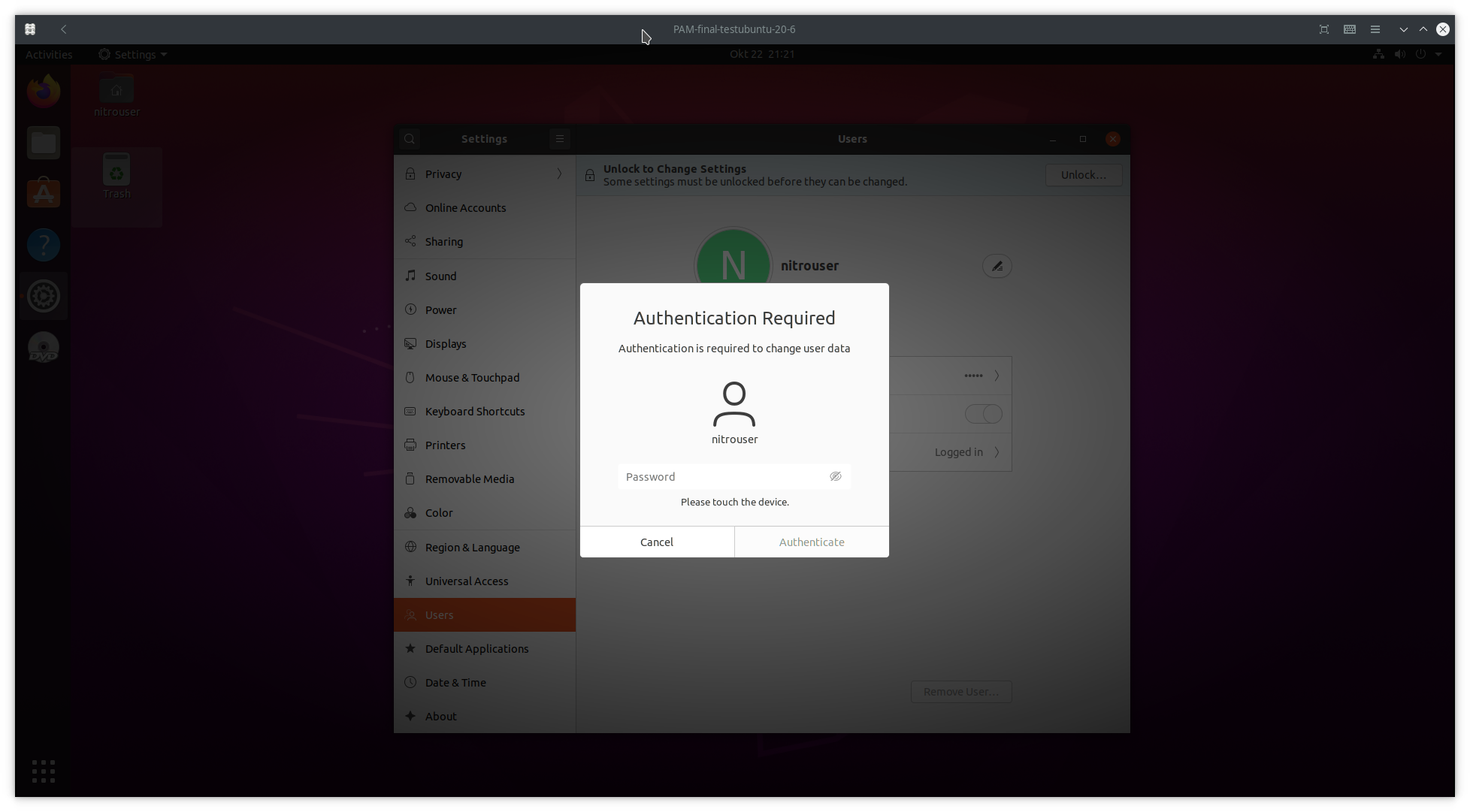Click the keyboard icon in viewer titlebar

1350,29
